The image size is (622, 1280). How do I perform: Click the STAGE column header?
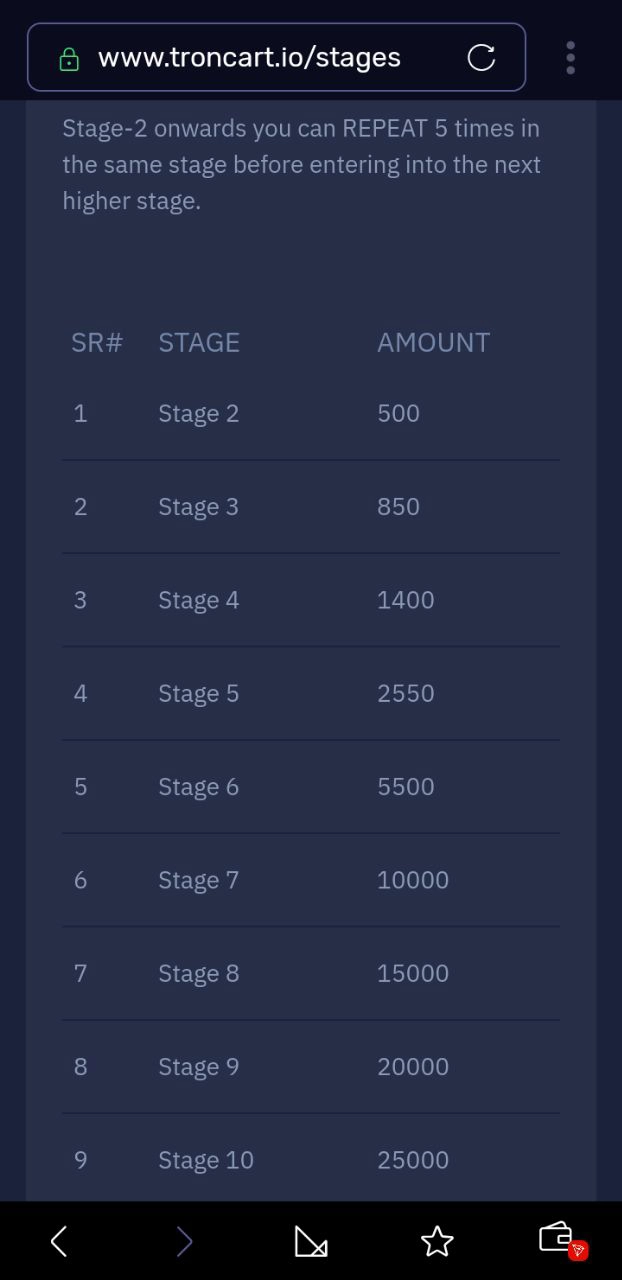click(199, 343)
